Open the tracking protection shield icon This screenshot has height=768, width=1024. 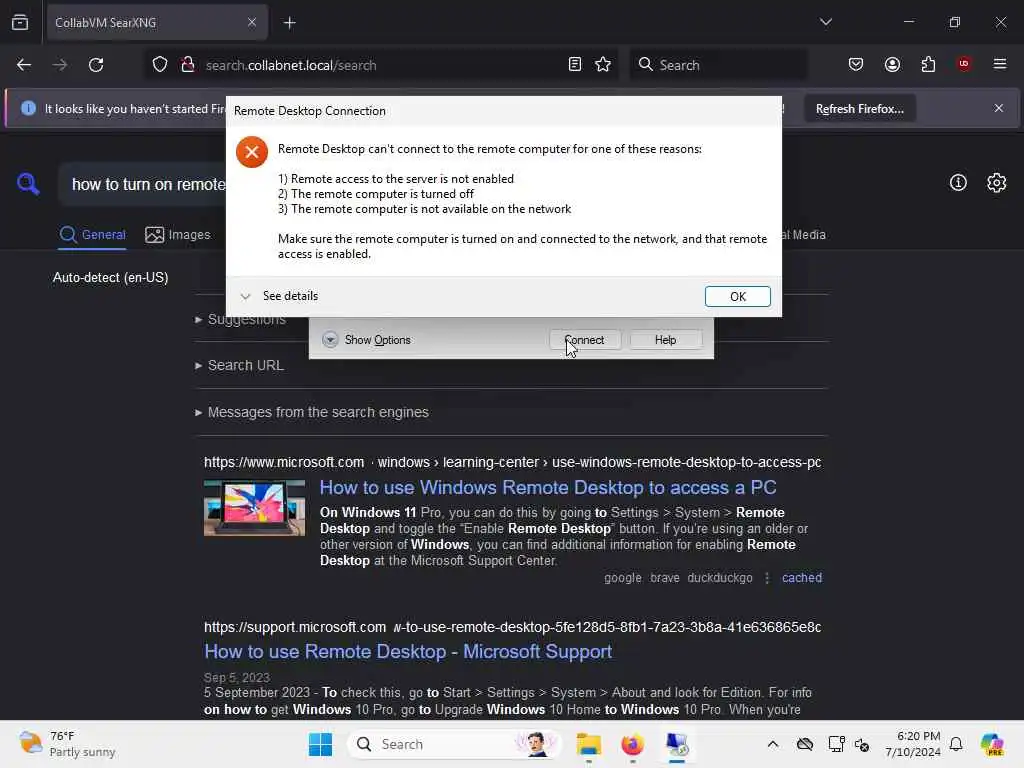[x=159, y=65]
